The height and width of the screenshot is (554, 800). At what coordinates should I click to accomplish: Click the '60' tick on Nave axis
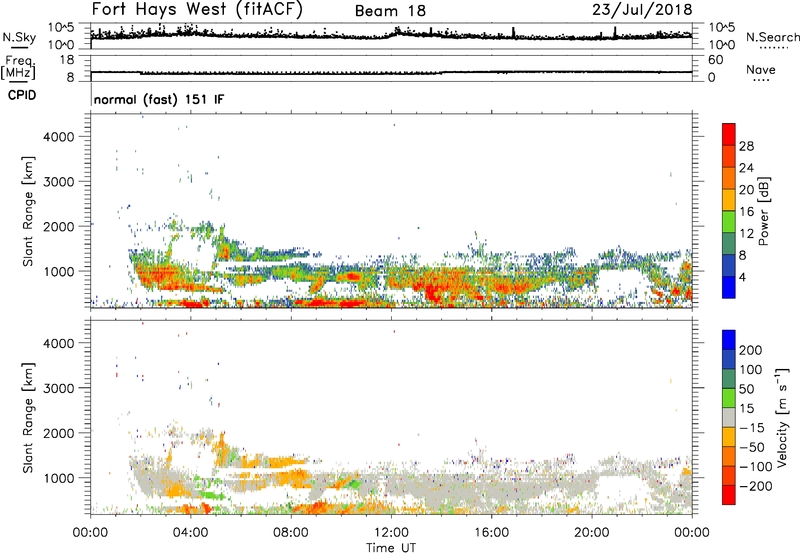point(715,60)
